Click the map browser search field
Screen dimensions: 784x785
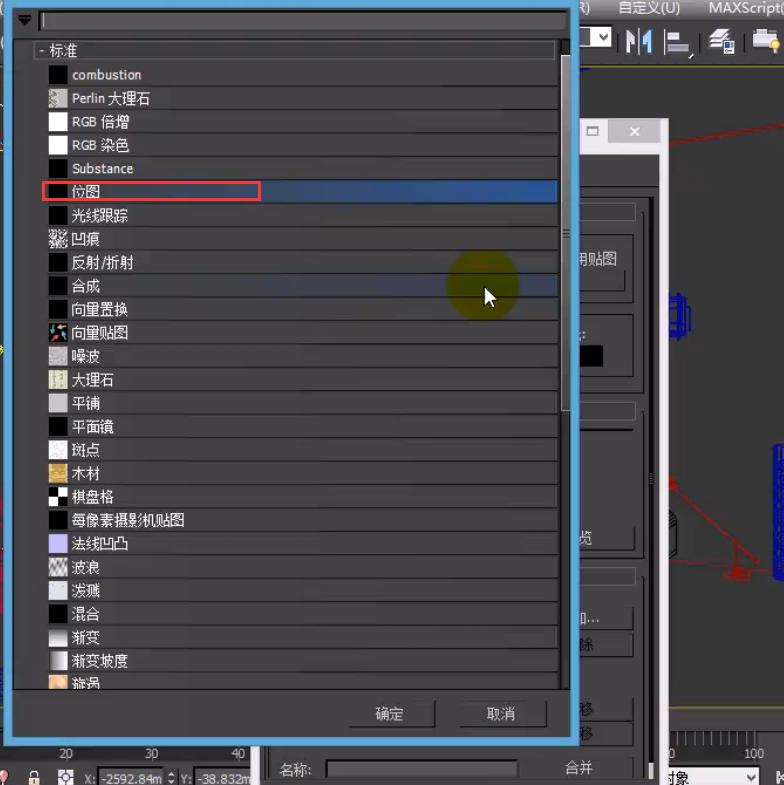tap(302, 20)
